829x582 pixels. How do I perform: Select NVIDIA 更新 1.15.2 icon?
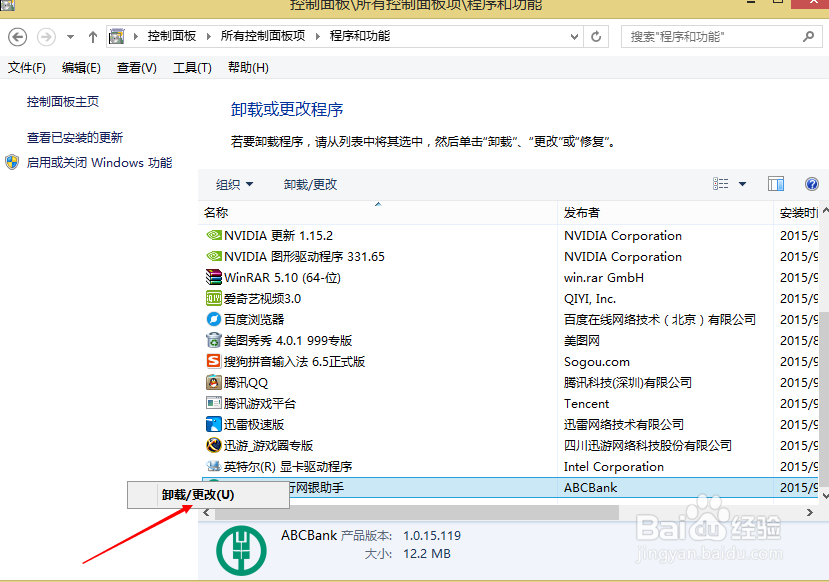coord(214,235)
